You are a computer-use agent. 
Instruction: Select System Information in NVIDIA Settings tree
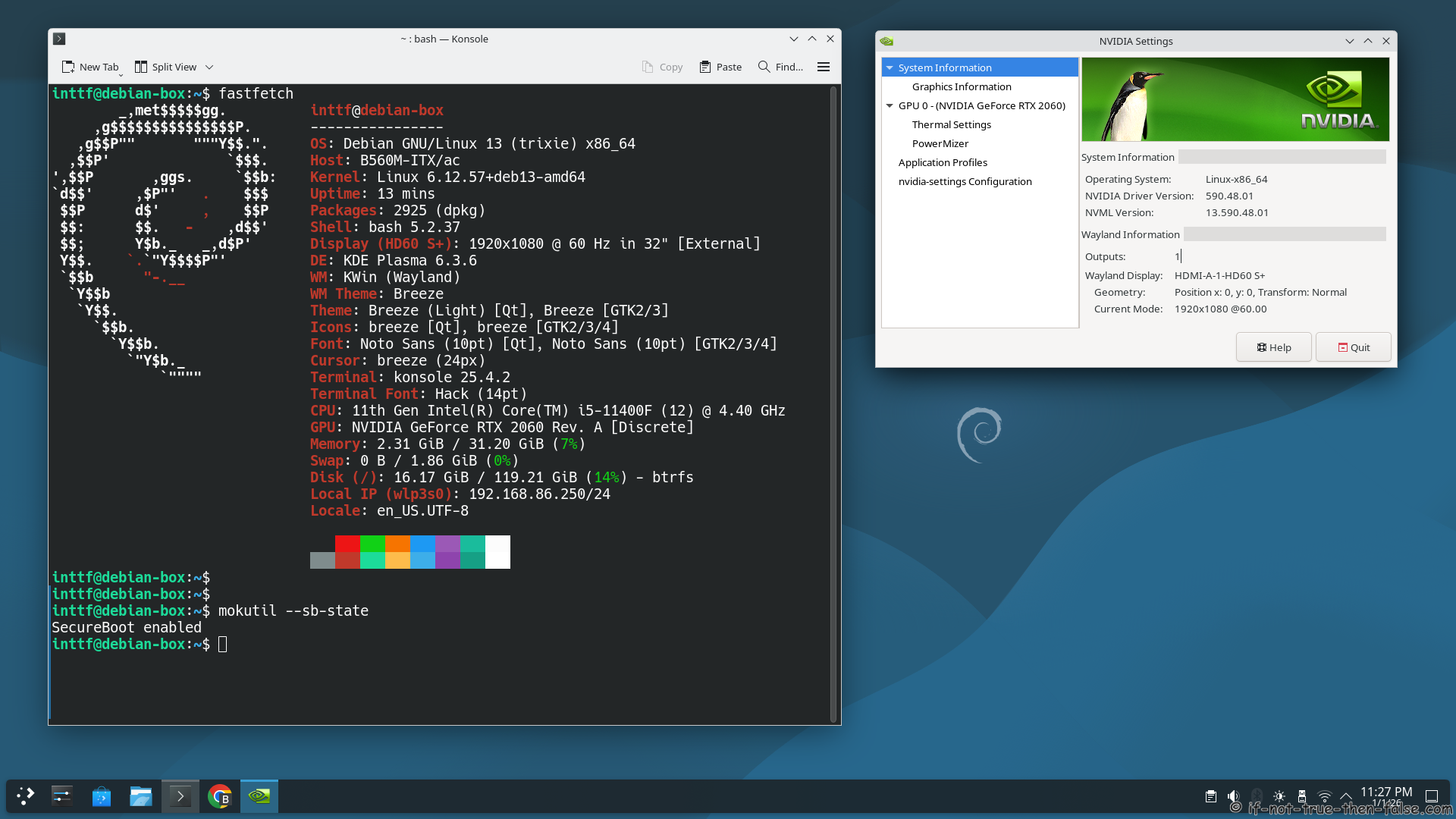tap(980, 67)
